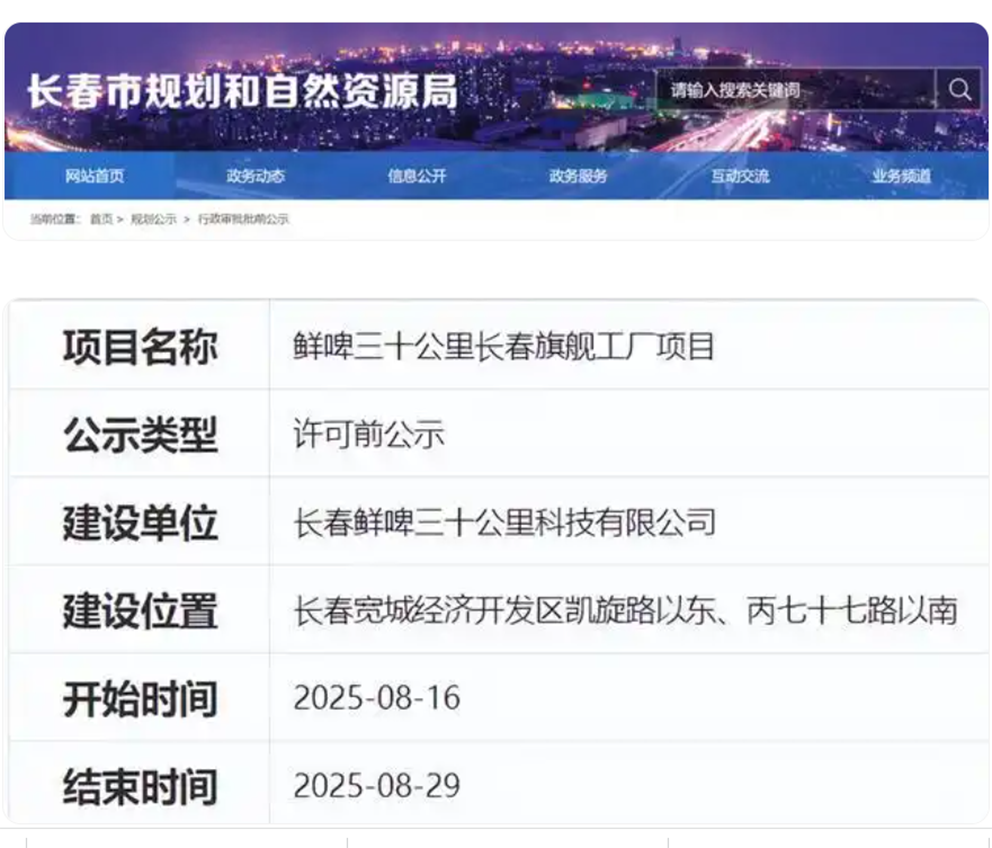Select the 公示类型 label cell
992x848 pixels.
point(140,434)
